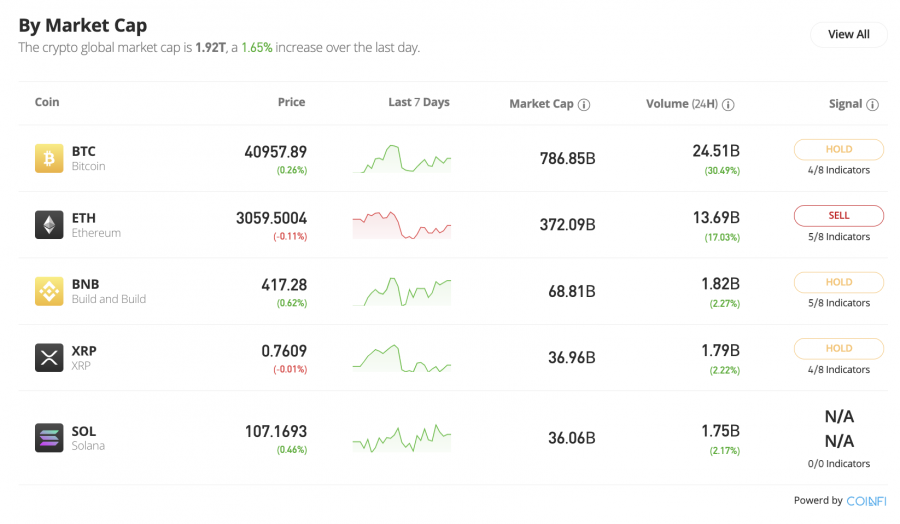Open the BTC 7-day sparkline chart
The height and width of the screenshot is (524, 900).
click(x=402, y=159)
